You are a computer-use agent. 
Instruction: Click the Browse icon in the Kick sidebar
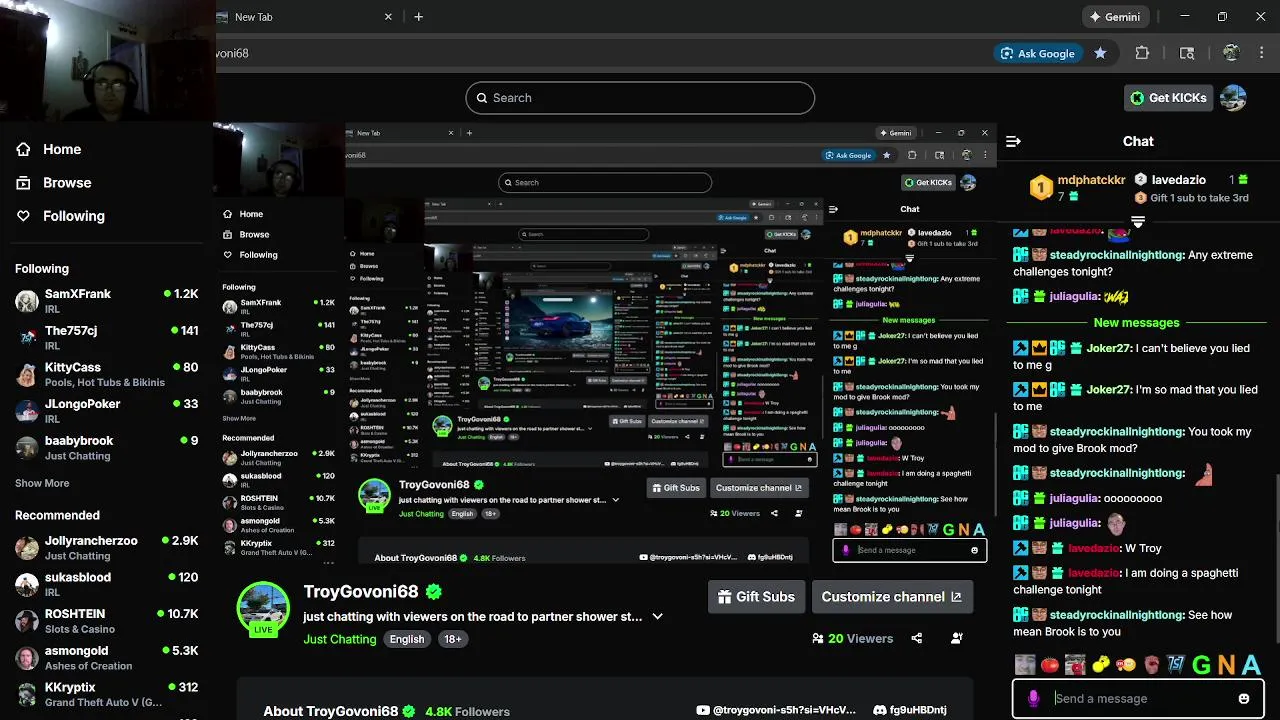coord(23,183)
